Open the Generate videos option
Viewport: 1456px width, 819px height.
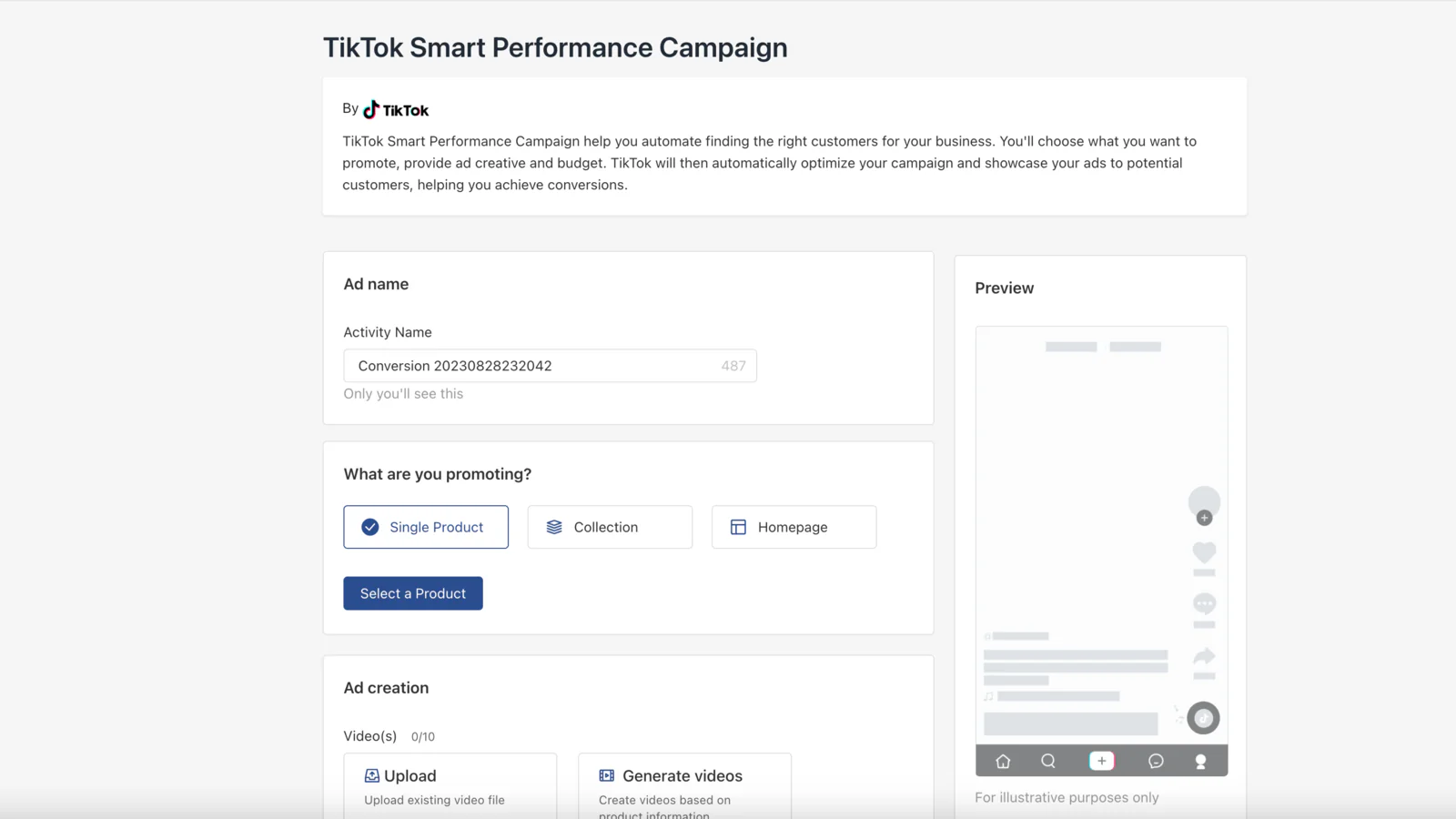[684, 787]
